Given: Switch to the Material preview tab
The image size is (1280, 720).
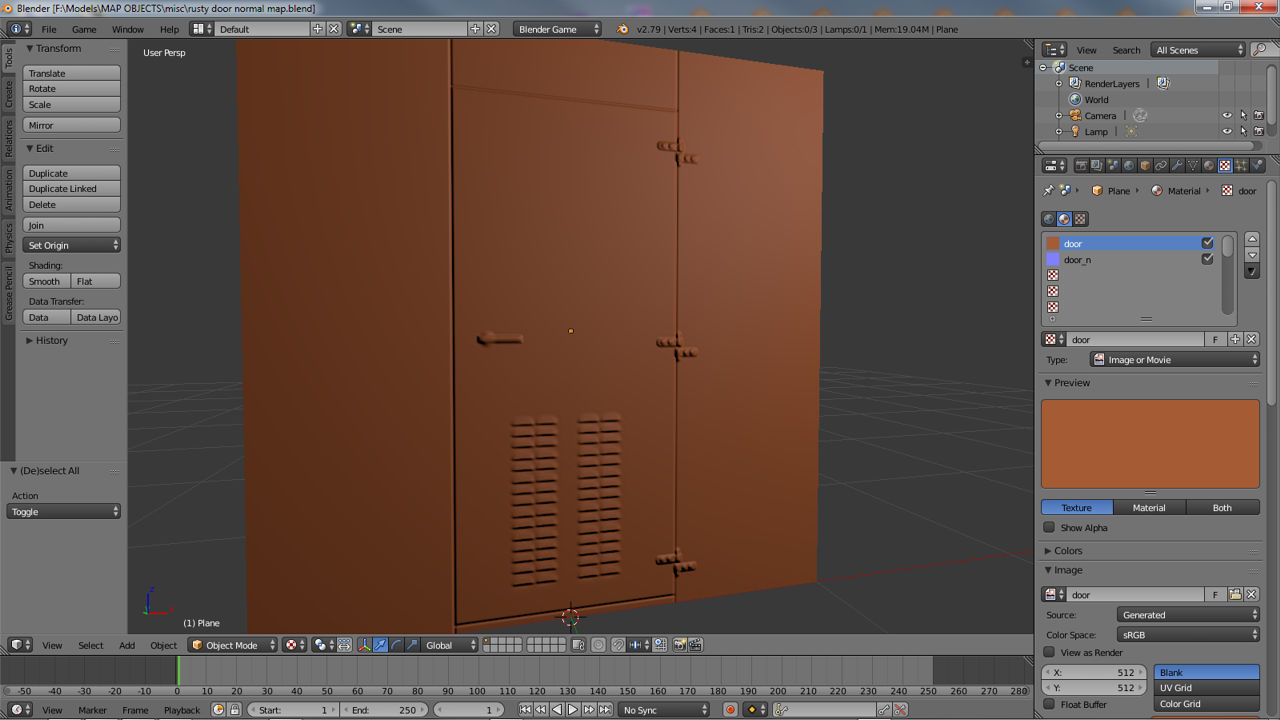Looking at the screenshot, I should [x=1149, y=507].
